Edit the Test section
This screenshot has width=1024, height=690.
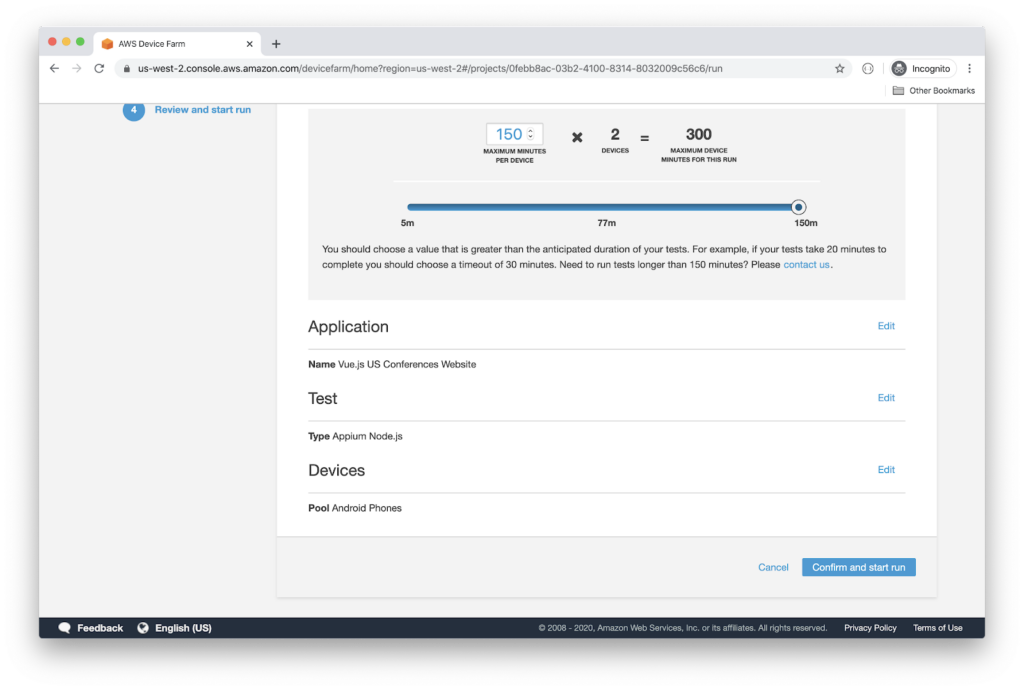(886, 398)
